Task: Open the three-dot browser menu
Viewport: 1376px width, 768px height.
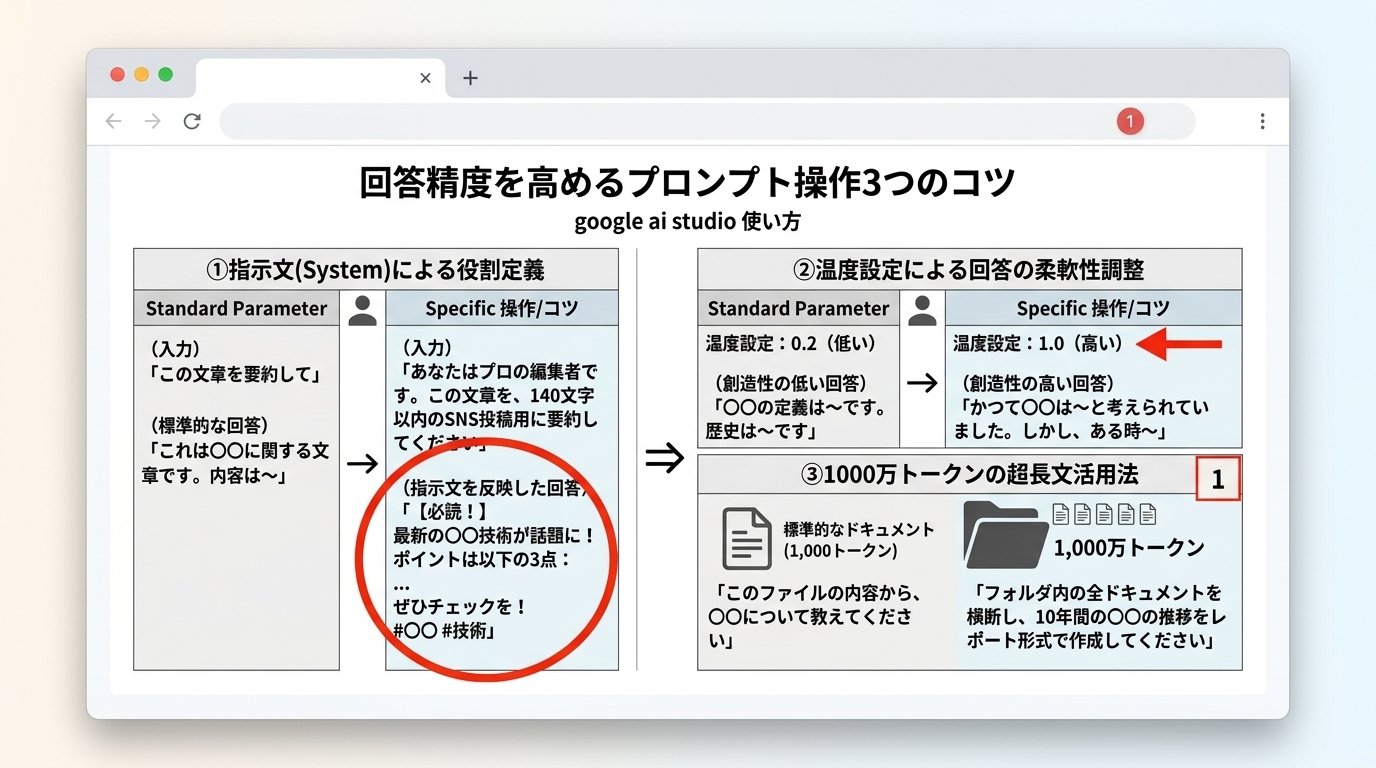Action: click(x=1262, y=120)
